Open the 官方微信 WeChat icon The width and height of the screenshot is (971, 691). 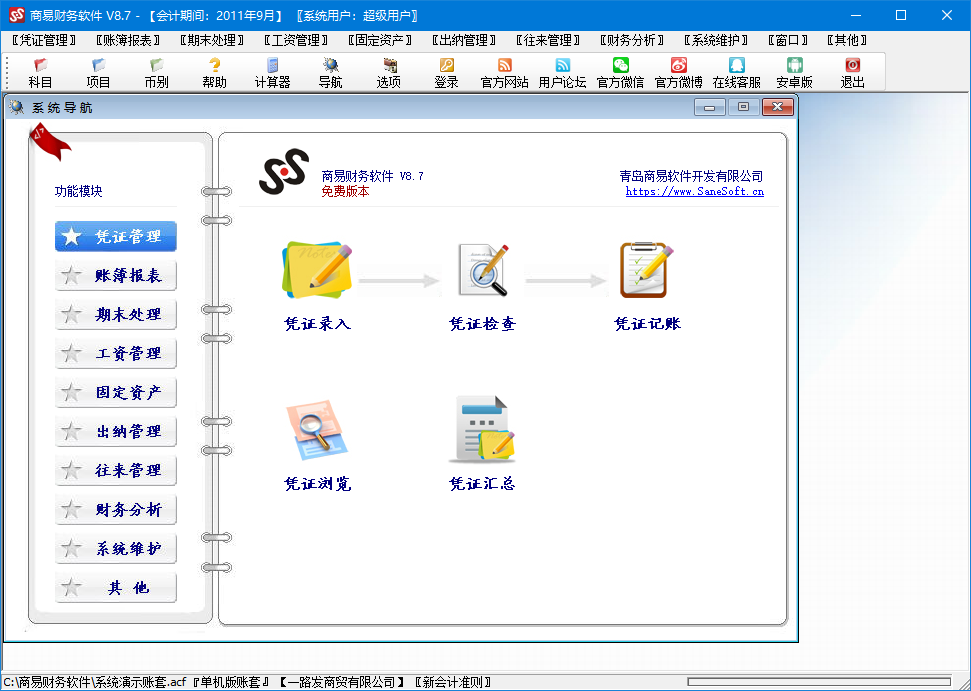click(x=620, y=72)
